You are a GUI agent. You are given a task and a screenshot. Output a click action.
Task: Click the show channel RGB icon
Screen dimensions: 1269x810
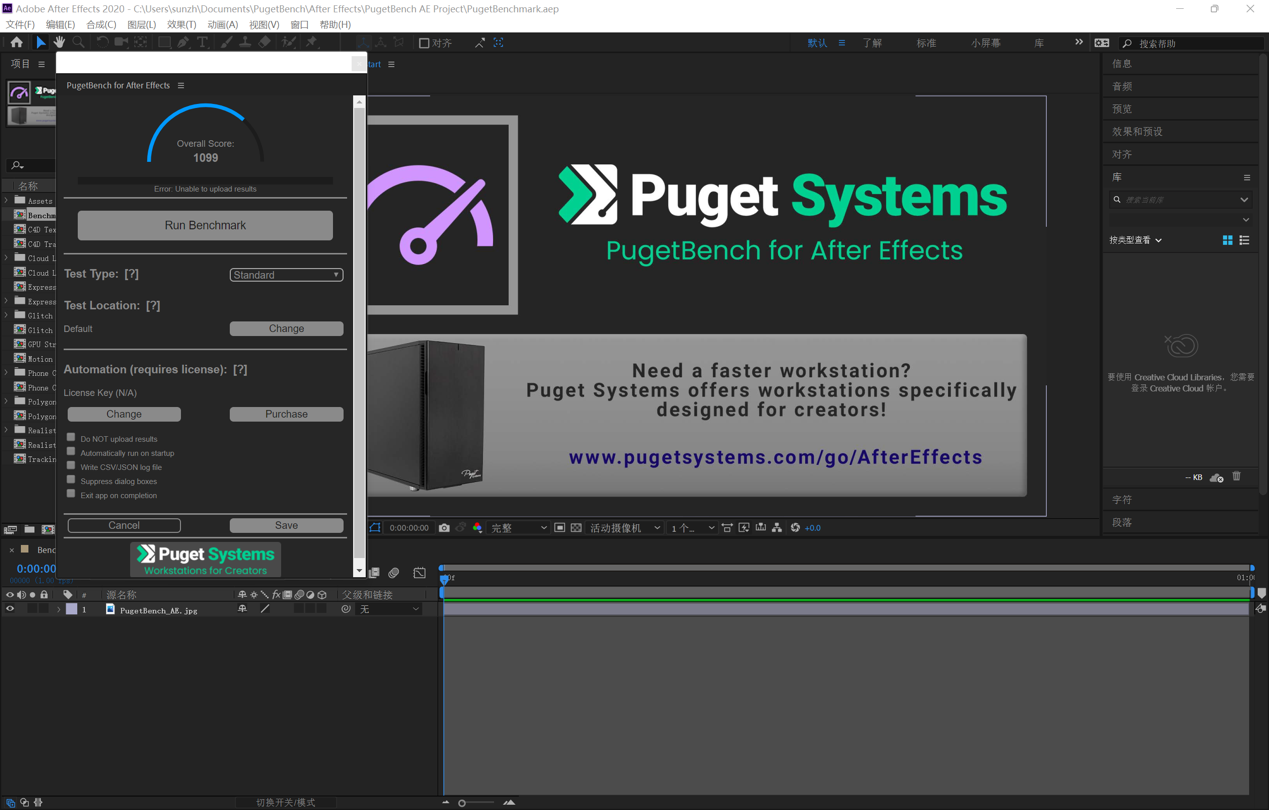point(477,528)
